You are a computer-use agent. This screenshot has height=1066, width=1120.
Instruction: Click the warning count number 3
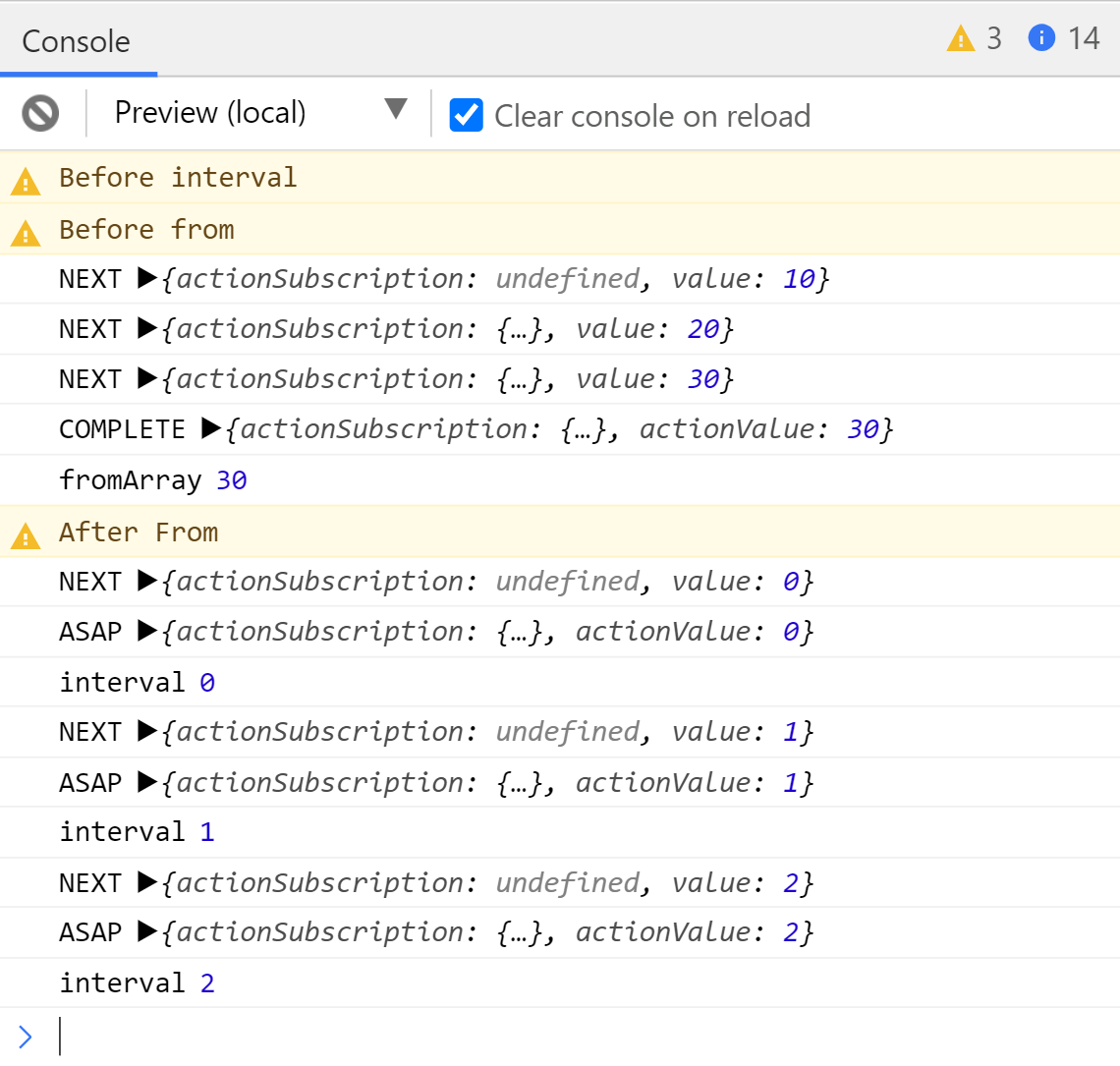[x=994, y=38]
